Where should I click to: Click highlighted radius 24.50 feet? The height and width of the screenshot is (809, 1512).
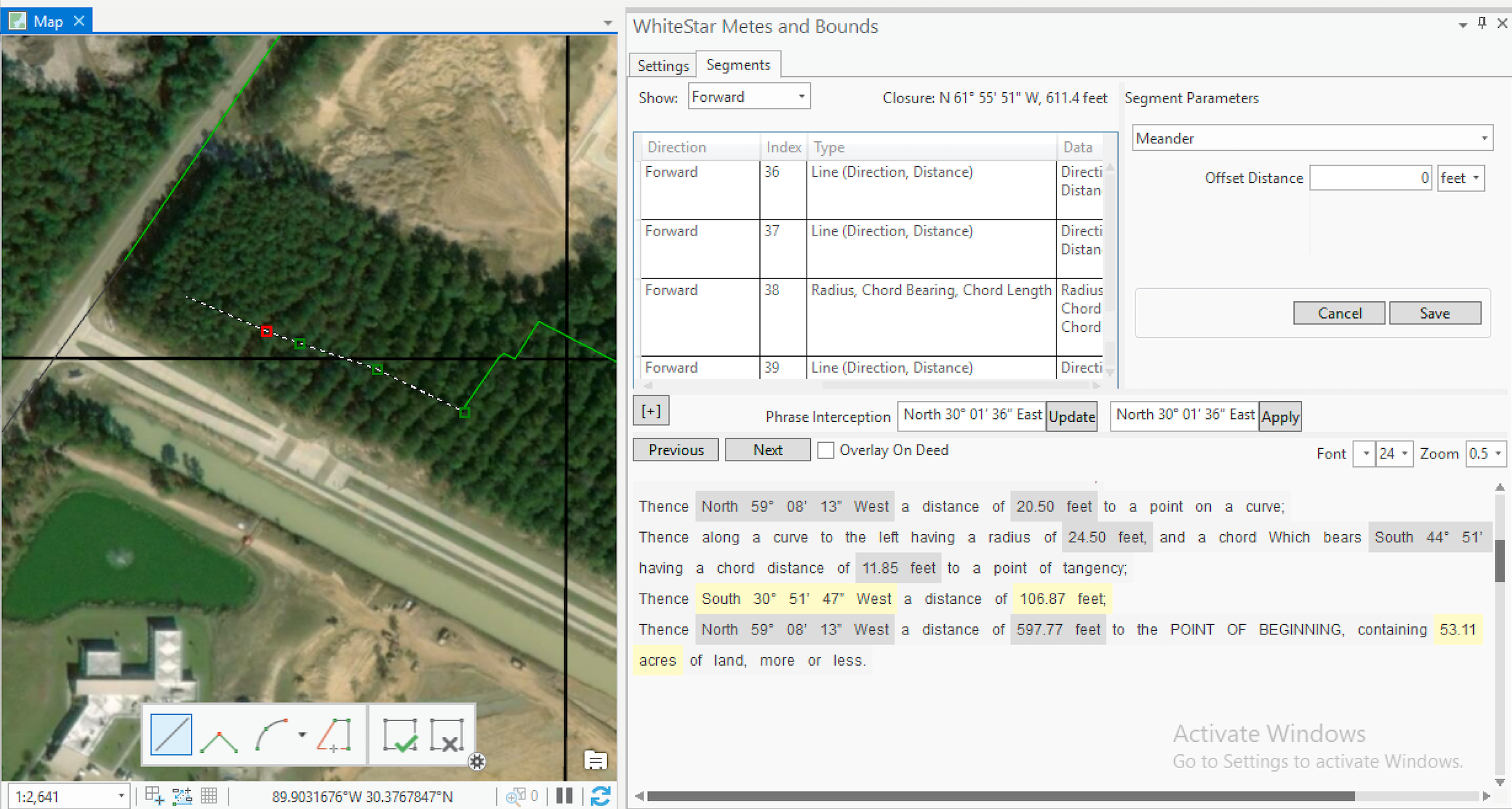click(x=1106, y=537)
